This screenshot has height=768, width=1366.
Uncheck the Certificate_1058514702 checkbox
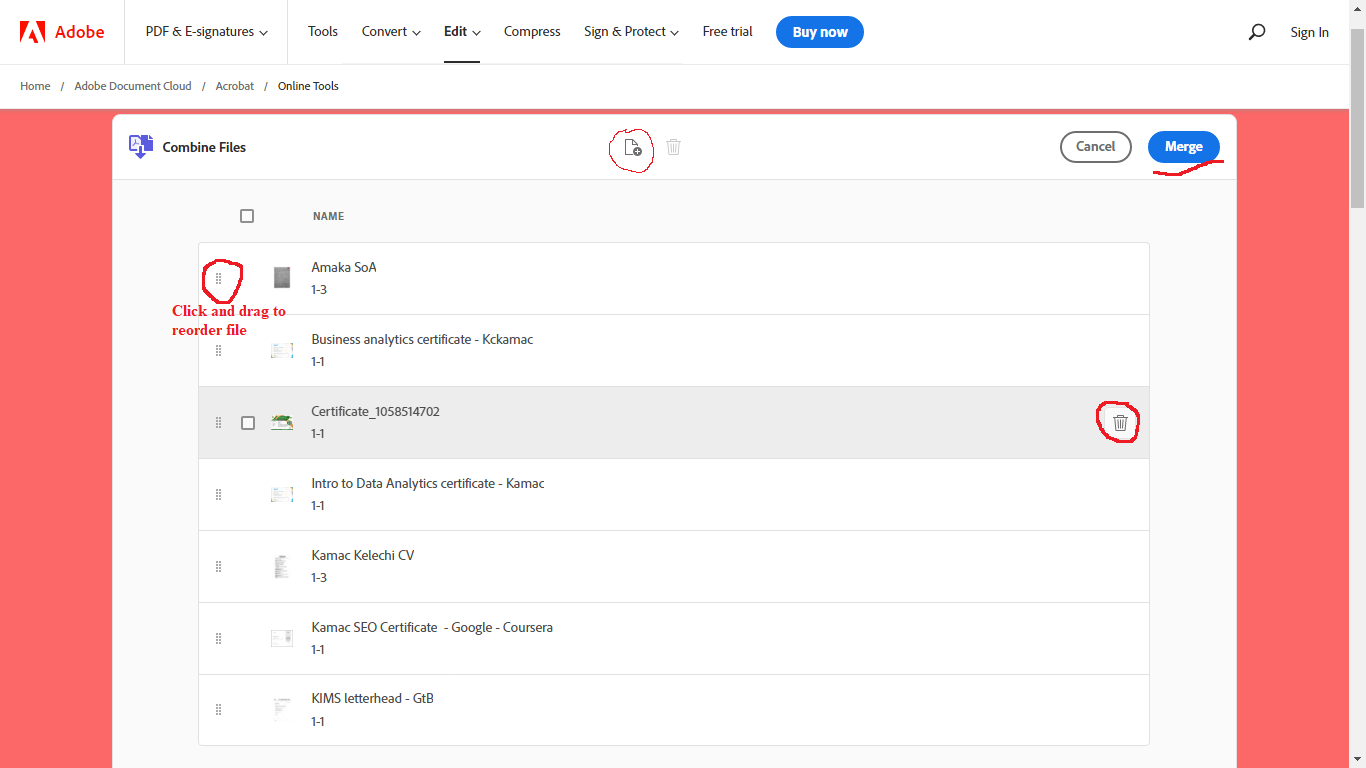(x=247, y=422)
